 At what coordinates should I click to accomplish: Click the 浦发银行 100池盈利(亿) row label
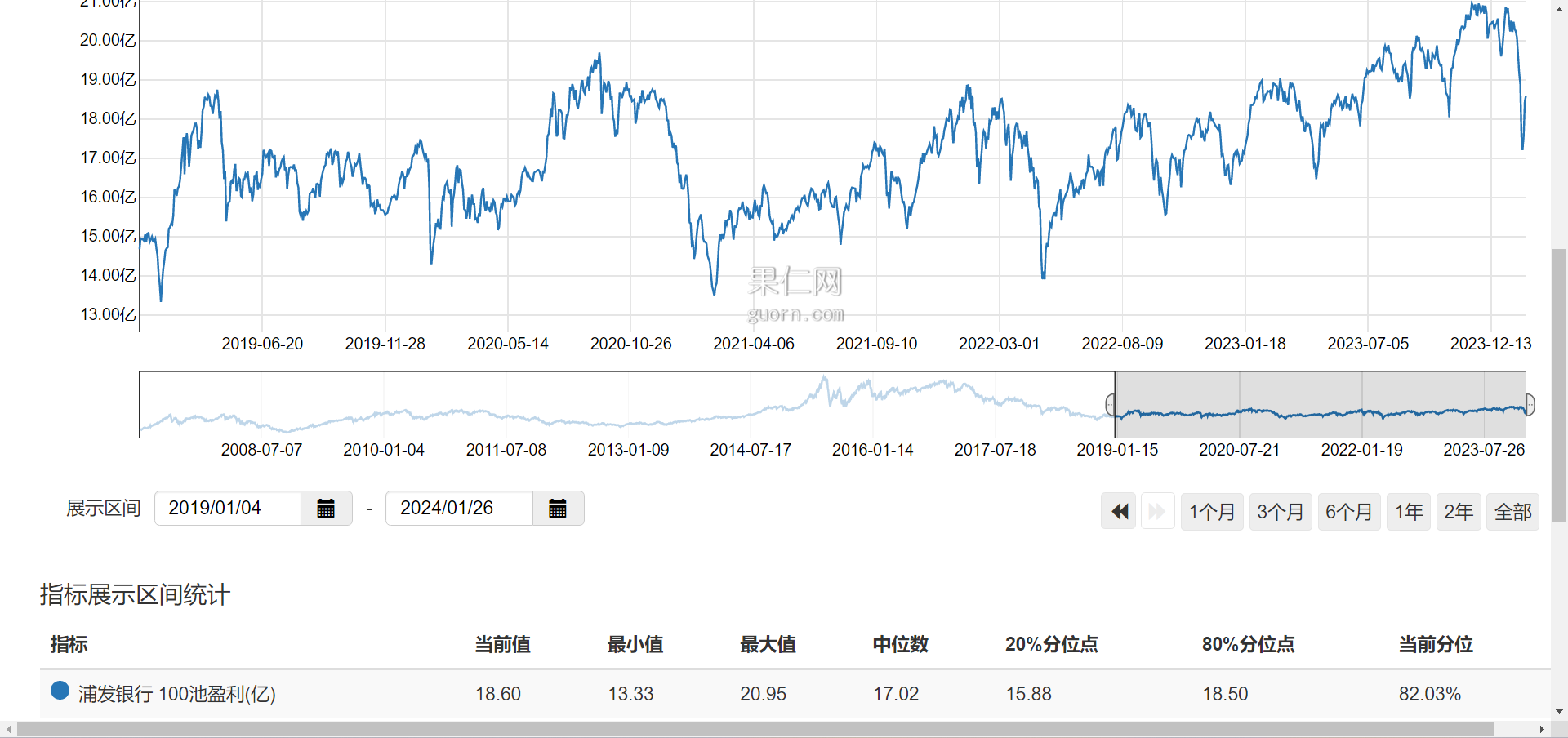(x=177, y=694)
